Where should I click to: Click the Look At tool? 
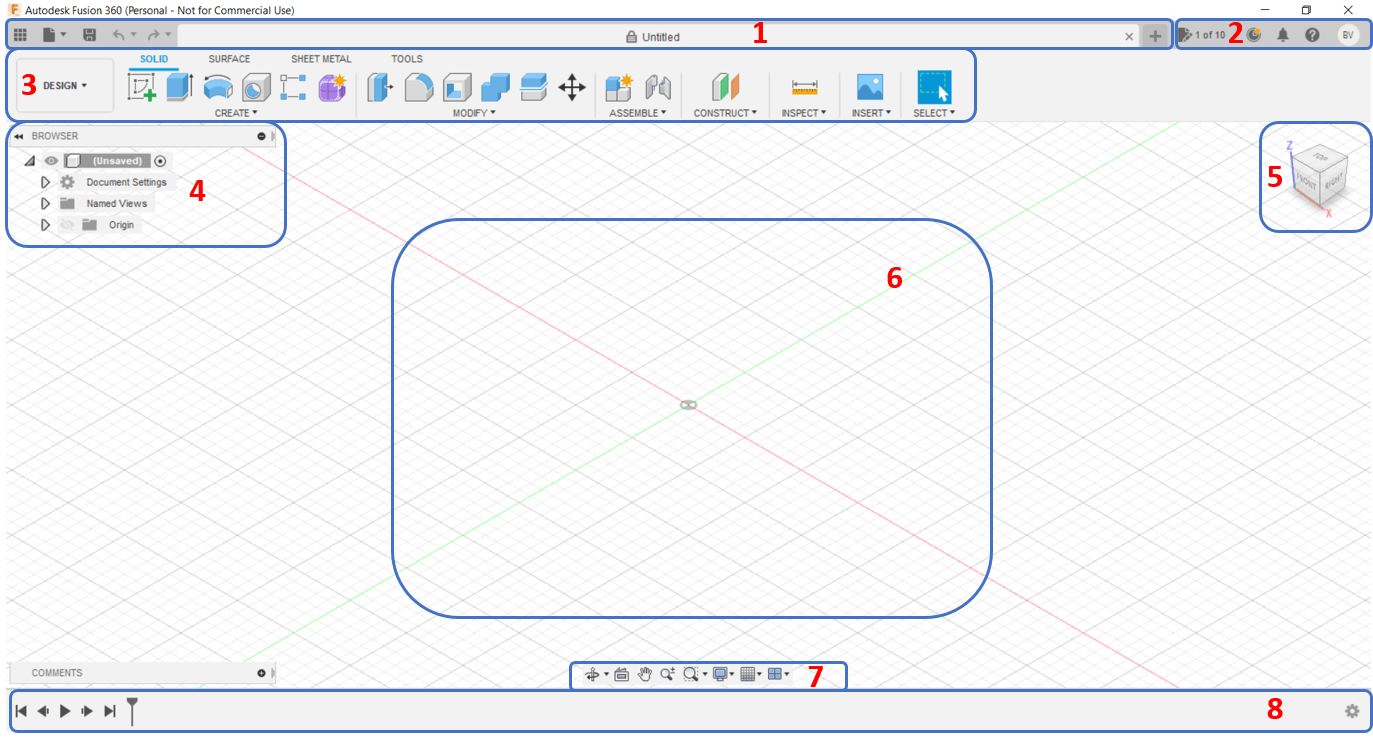pos(621,675)
